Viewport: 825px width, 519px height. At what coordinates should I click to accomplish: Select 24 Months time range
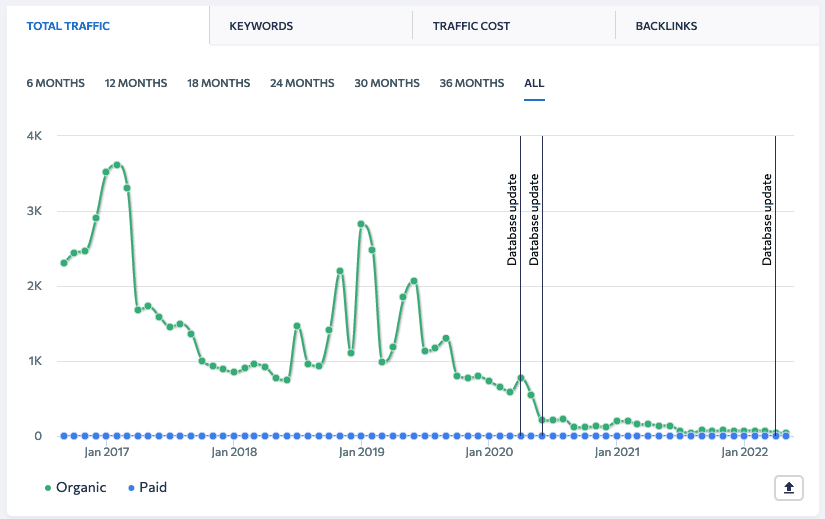tap(302, 83)
